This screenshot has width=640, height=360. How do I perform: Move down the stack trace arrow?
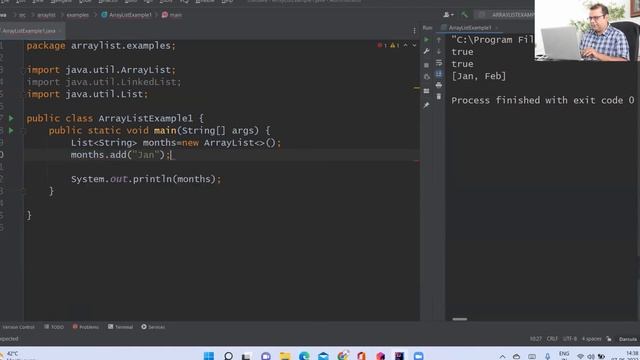[439, 51]
